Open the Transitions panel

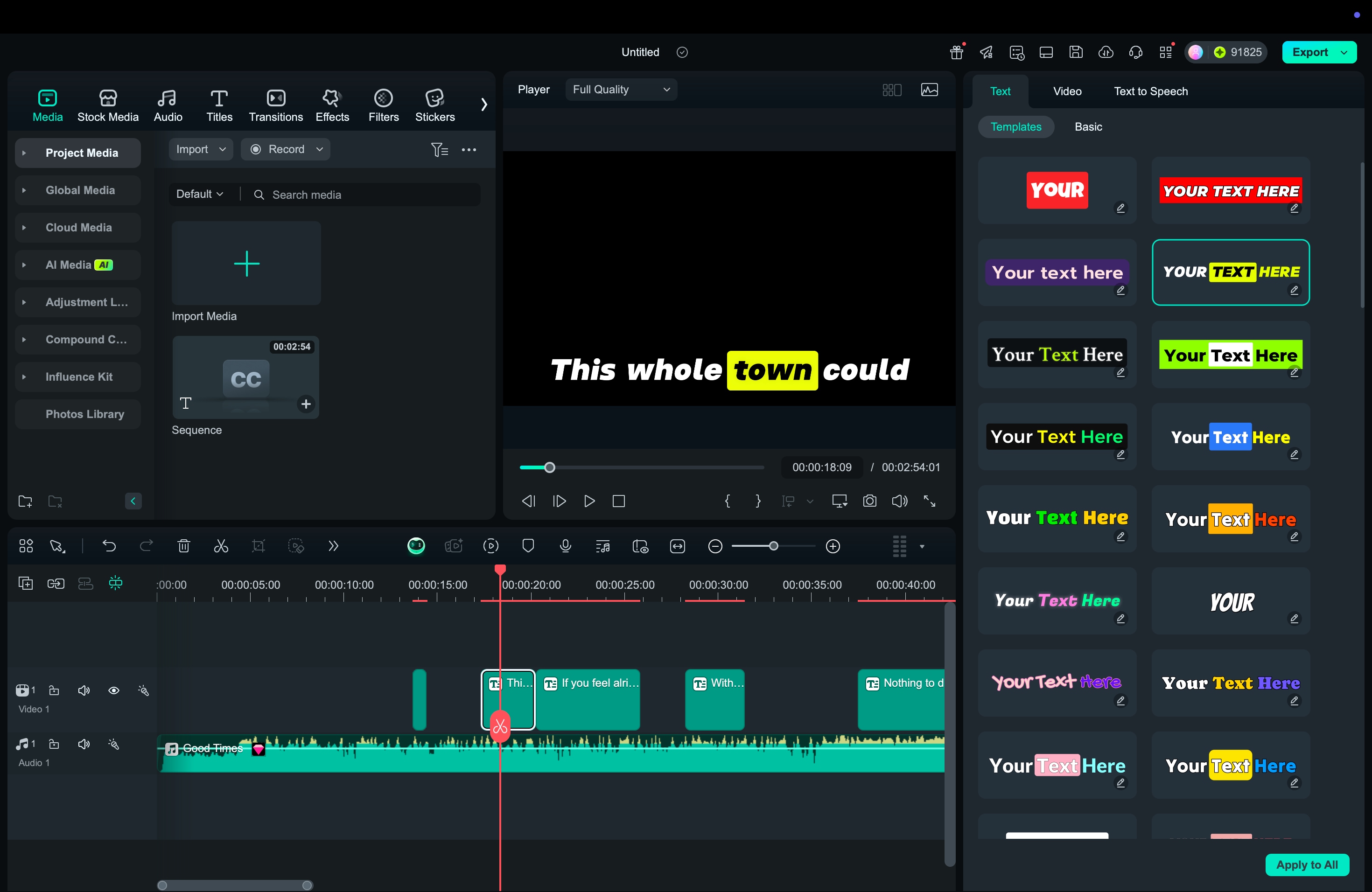(x=275, y=105)
